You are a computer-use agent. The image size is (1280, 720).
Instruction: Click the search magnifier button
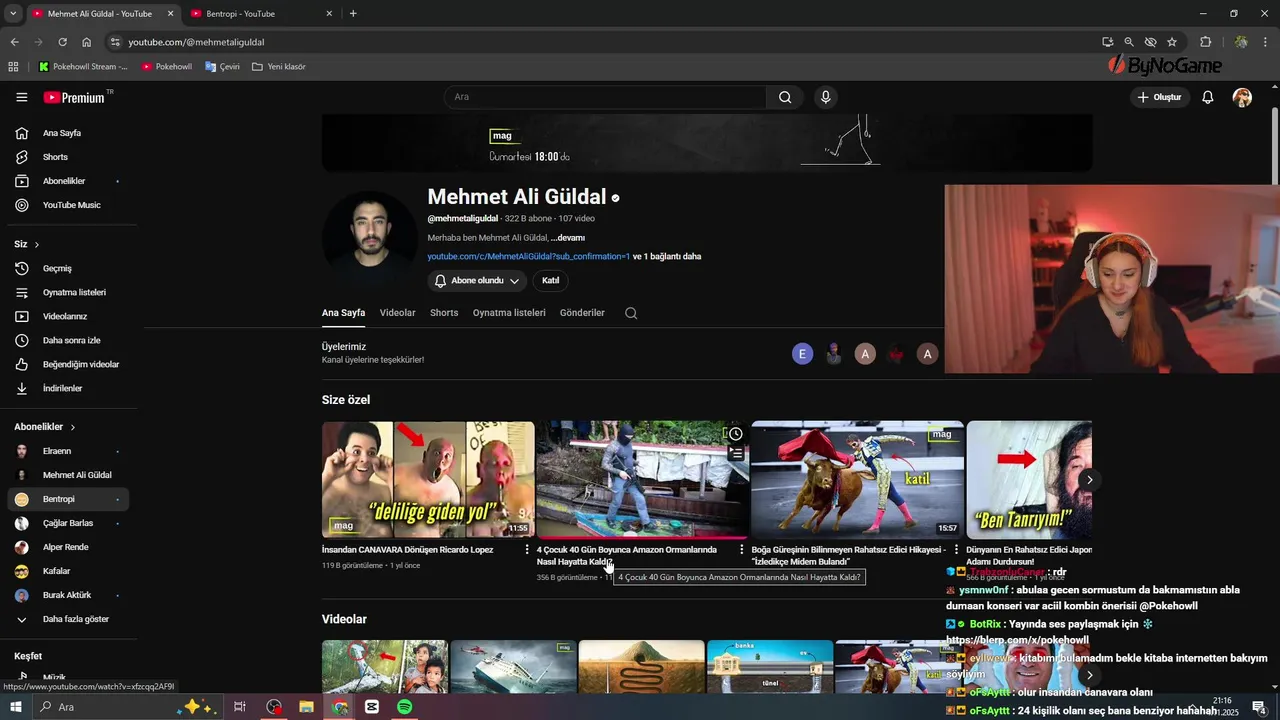785,97
